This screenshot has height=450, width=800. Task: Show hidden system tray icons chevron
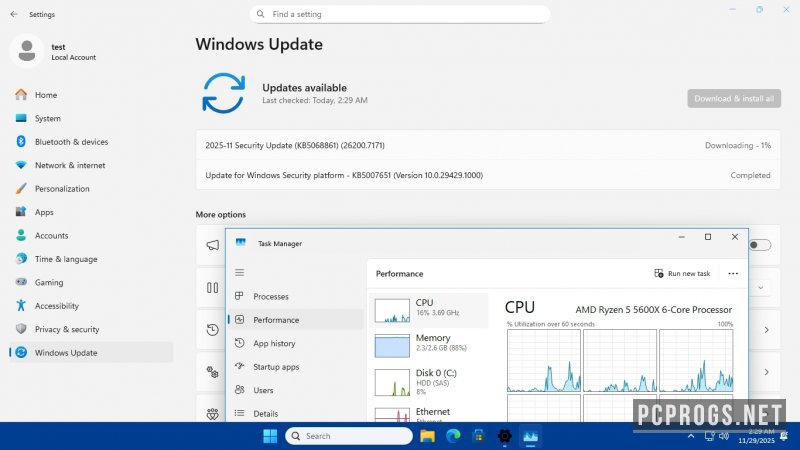[x=691, y=436]
